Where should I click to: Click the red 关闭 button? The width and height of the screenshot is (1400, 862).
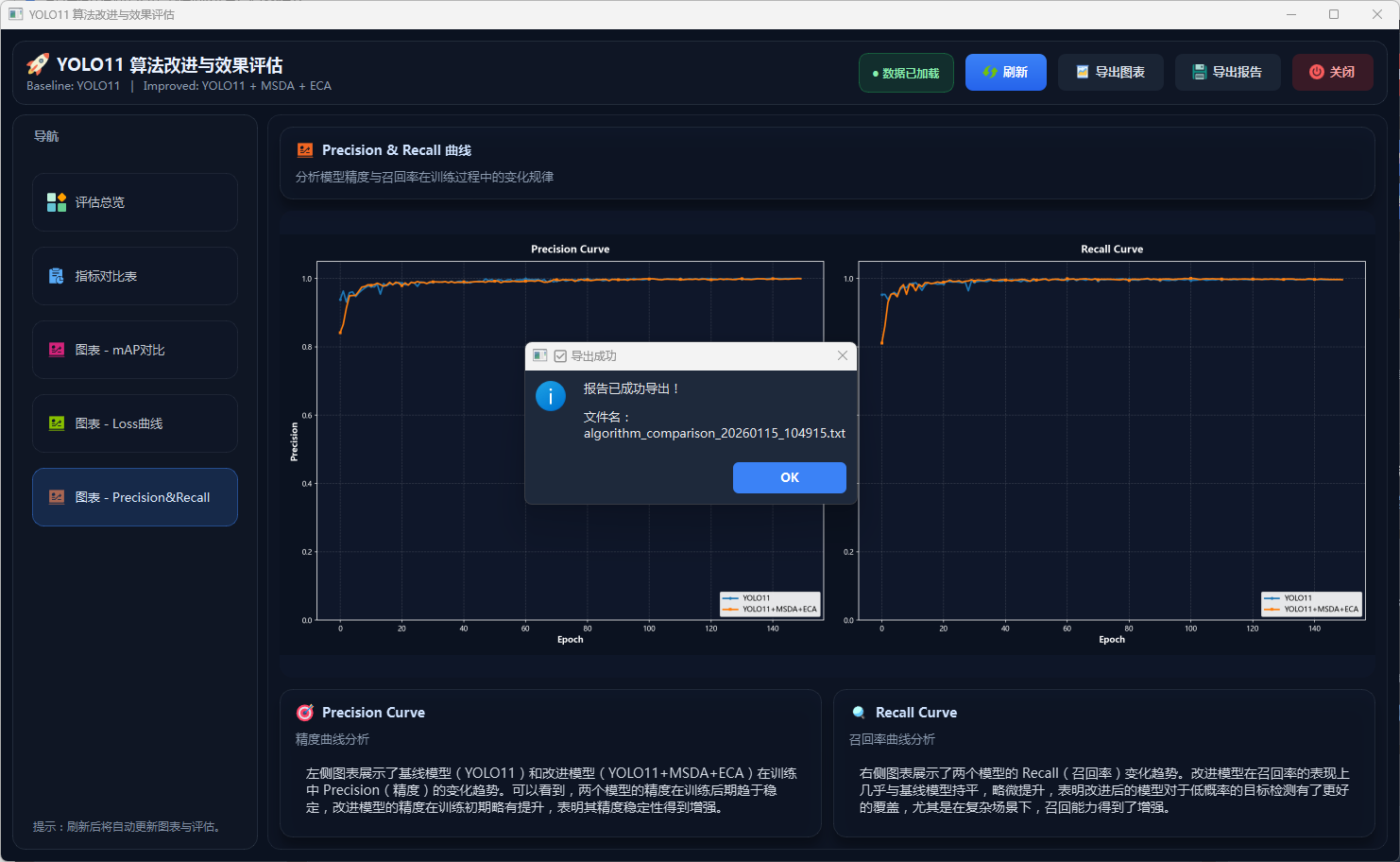tap(1332, 73)
